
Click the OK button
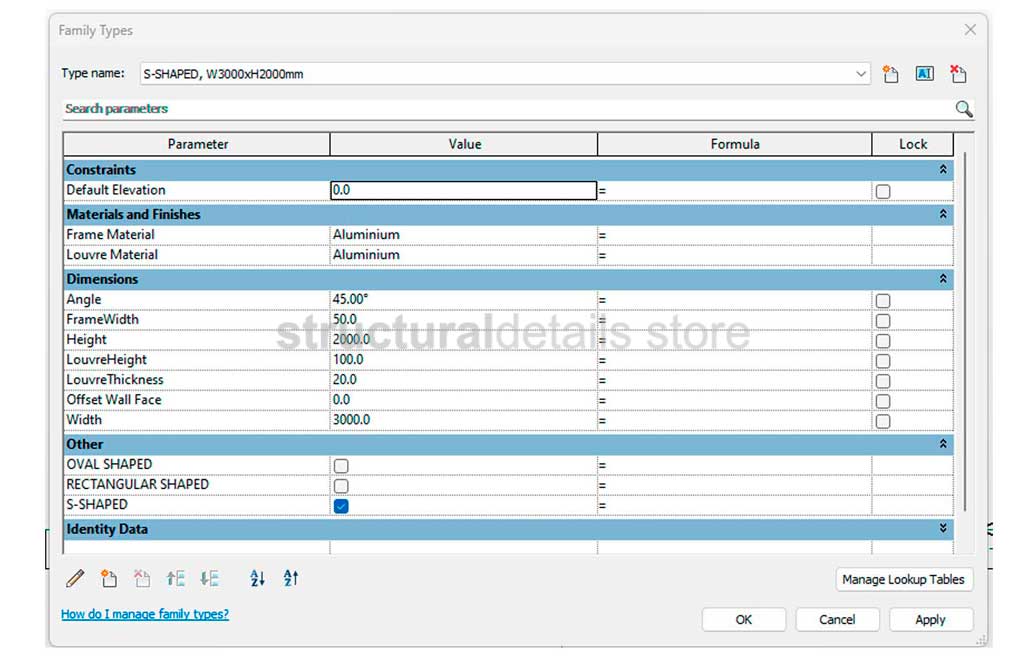pos(744,620)
